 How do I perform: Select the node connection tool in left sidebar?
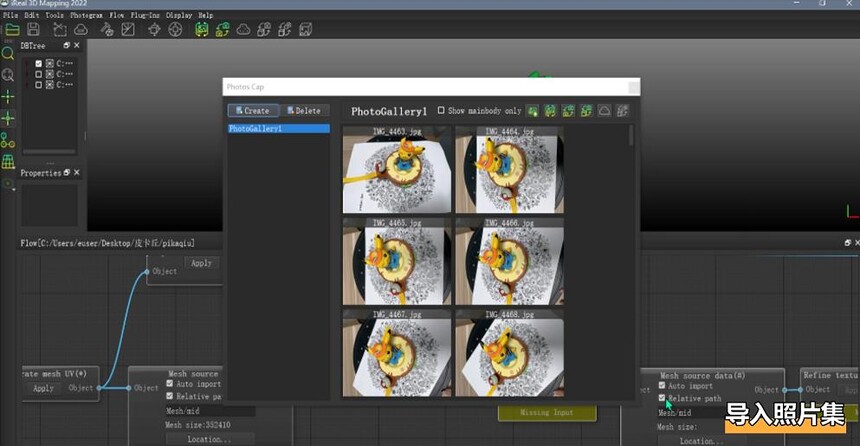tap(8, 140)
